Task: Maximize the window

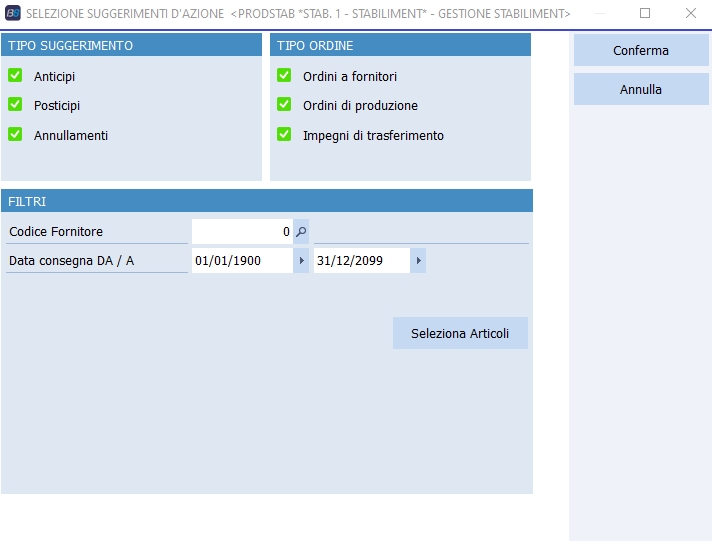Action: [645, 13]
